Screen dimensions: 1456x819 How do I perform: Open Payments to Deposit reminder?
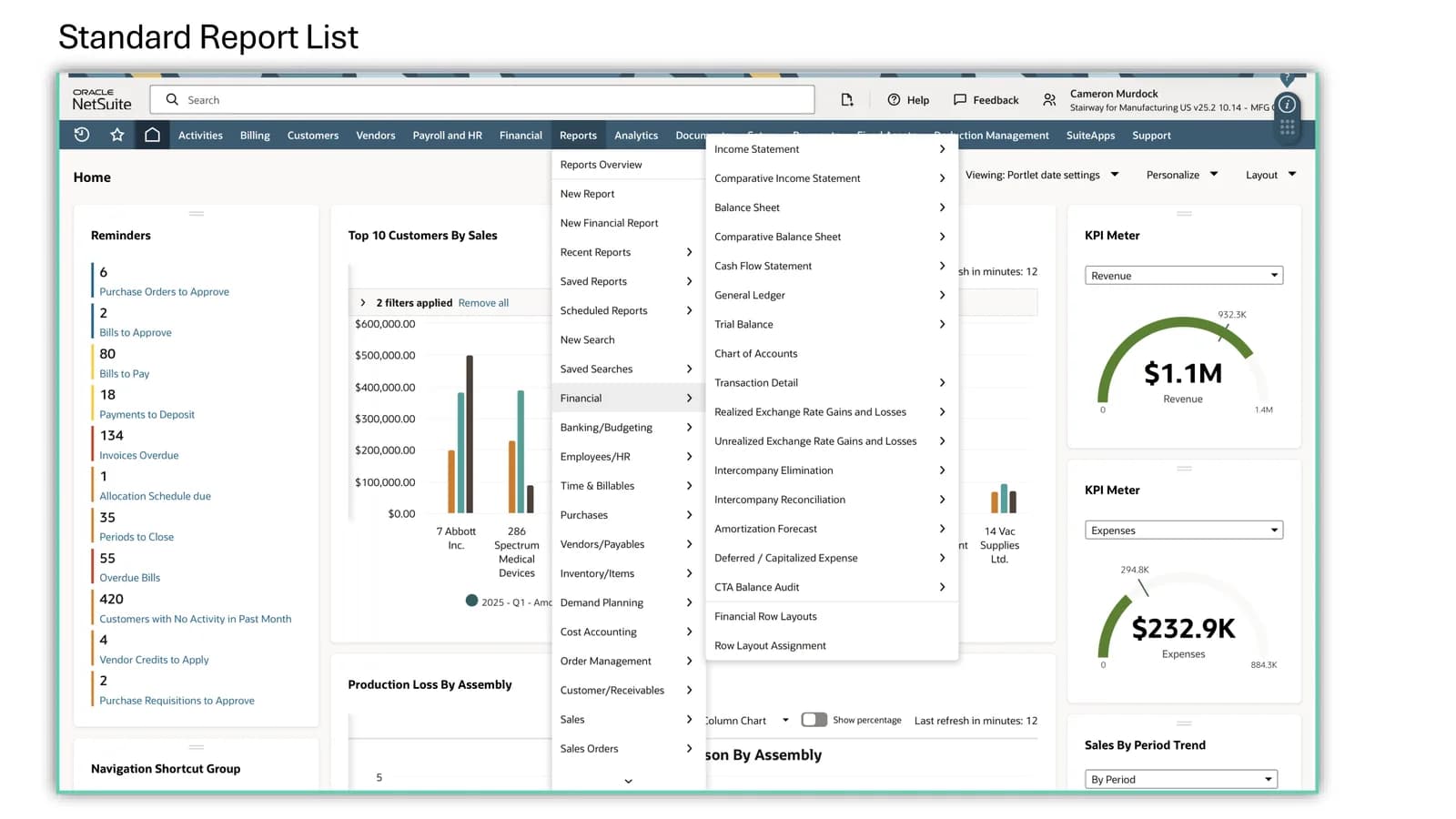[x=147, y=414]
